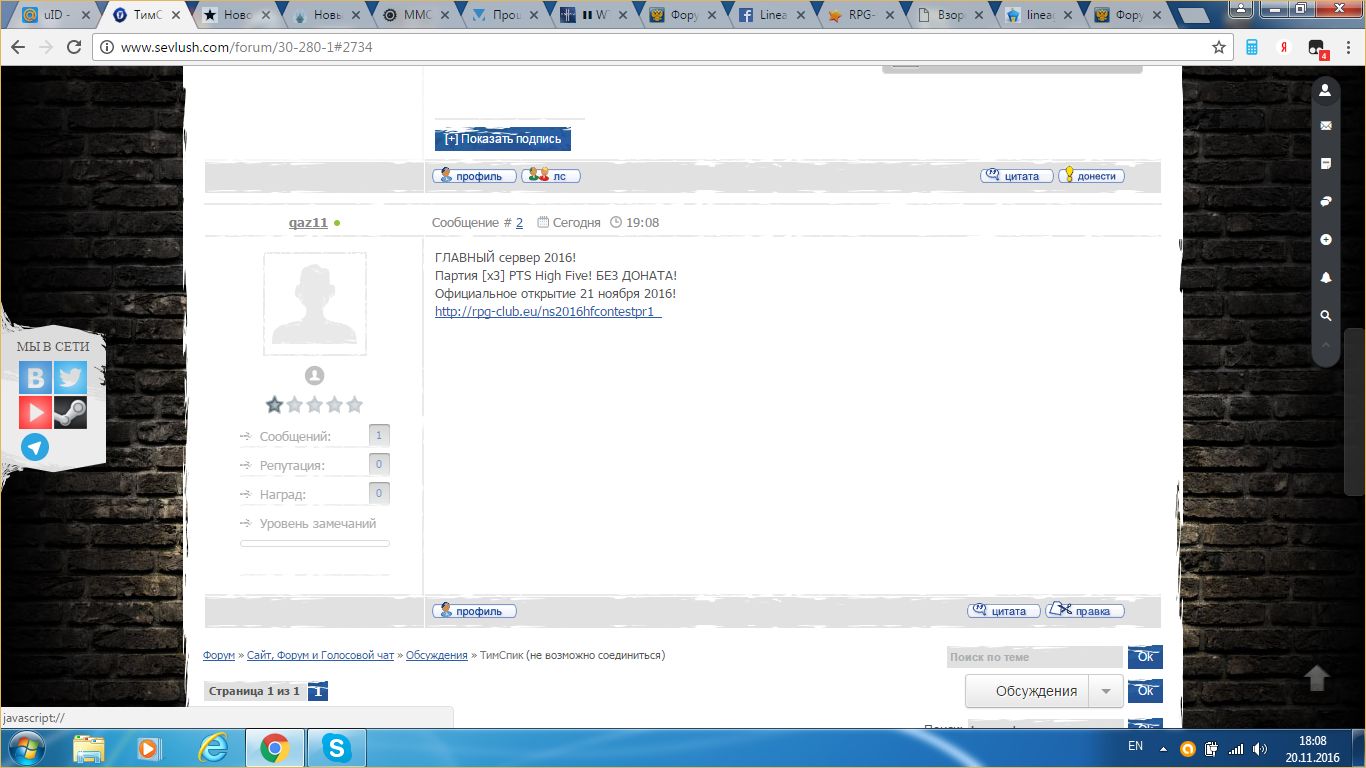Click the цитата button in upper post
This screenshot has width=1366, height=768.
(1017, 175)
